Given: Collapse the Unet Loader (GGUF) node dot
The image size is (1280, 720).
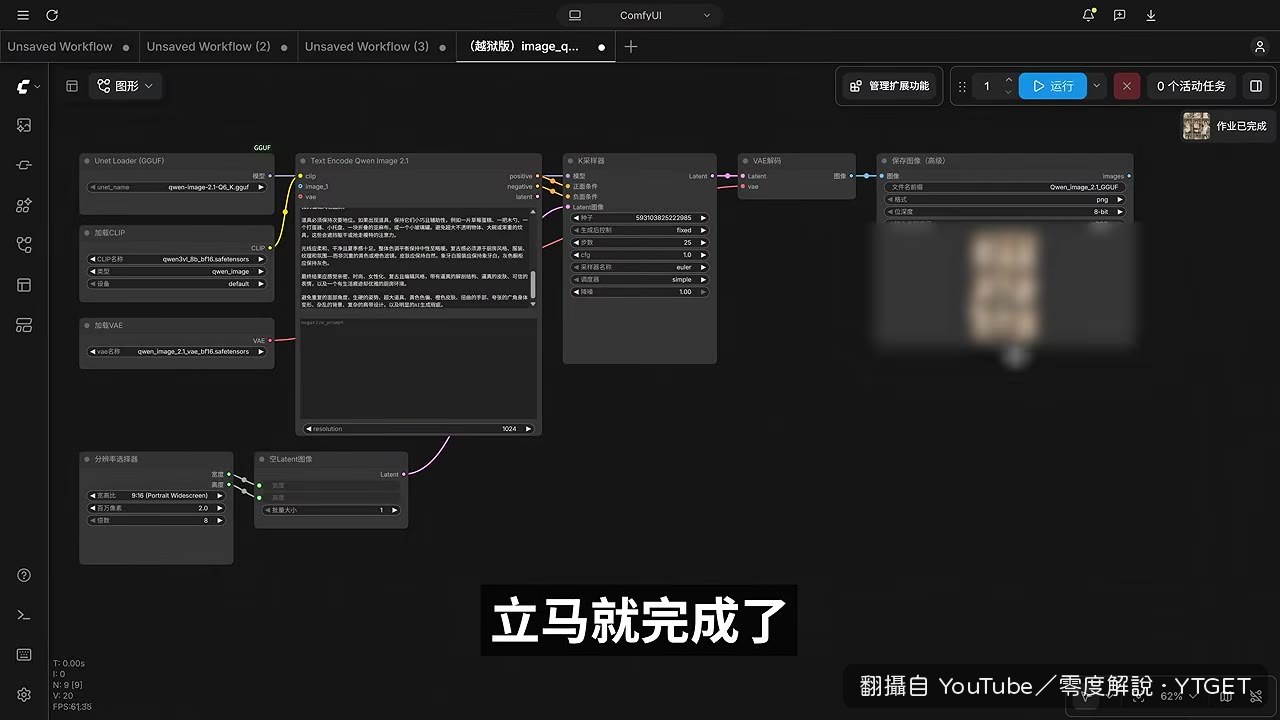Looking at the screenshot, I should pos(88,161).
